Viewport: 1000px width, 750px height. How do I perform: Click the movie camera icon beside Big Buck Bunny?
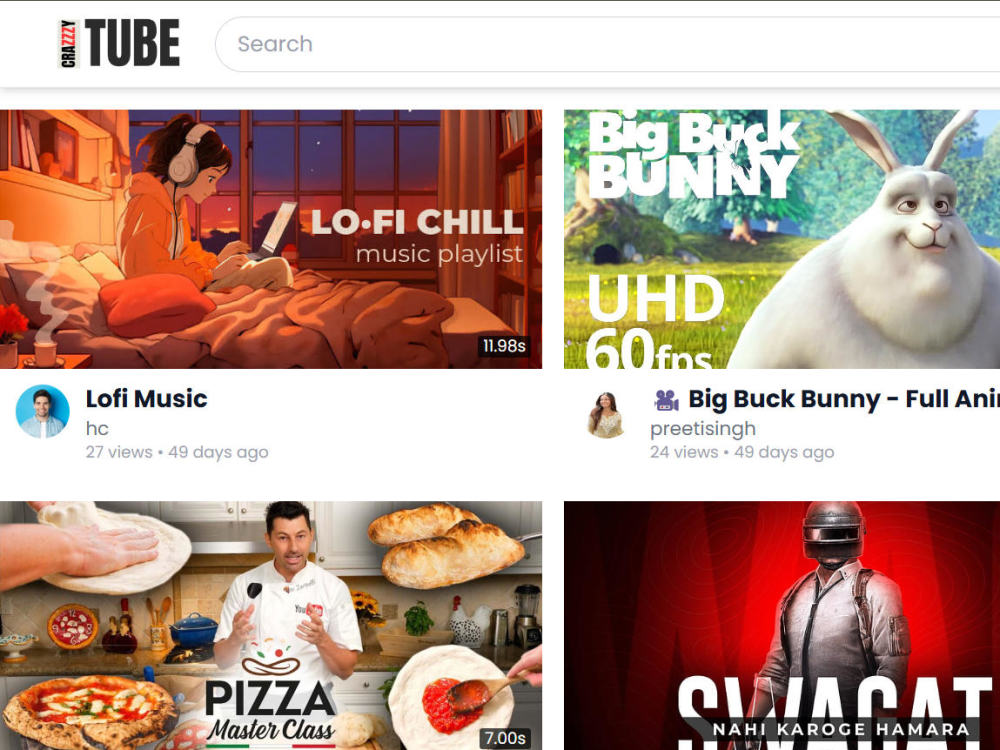[666, 400]
